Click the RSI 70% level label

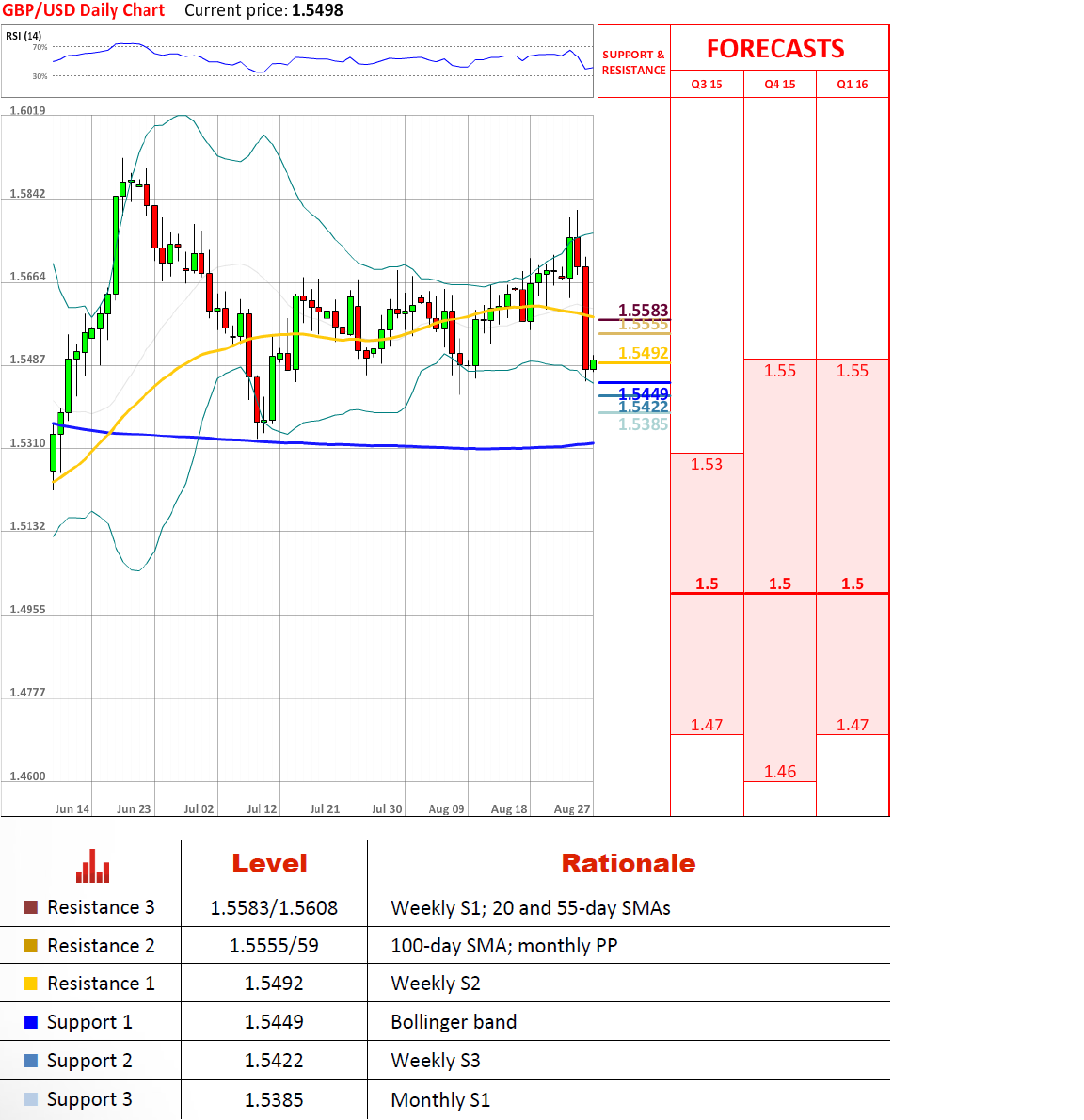pos(40,47)
